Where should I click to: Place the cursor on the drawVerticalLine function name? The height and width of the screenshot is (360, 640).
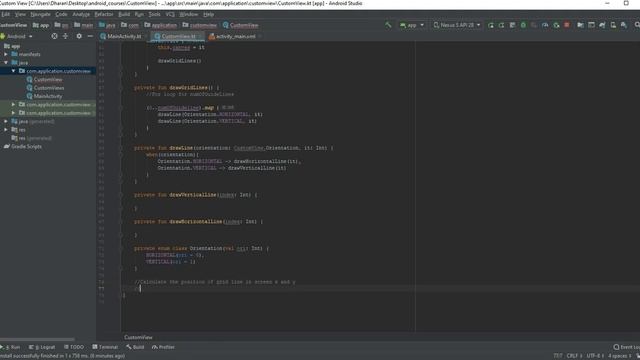[193, 195]
